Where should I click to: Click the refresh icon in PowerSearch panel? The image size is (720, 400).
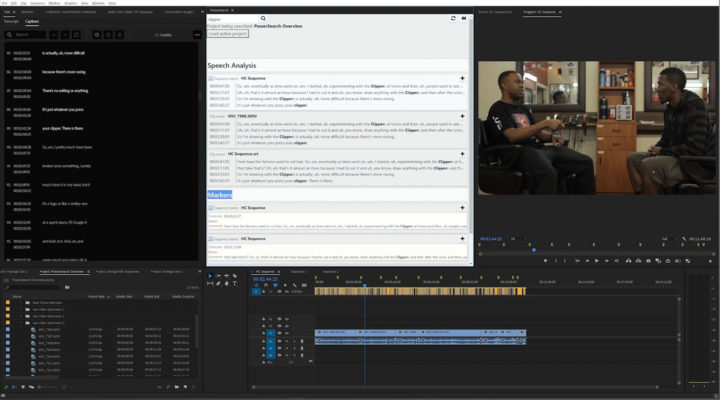(453, 18)
